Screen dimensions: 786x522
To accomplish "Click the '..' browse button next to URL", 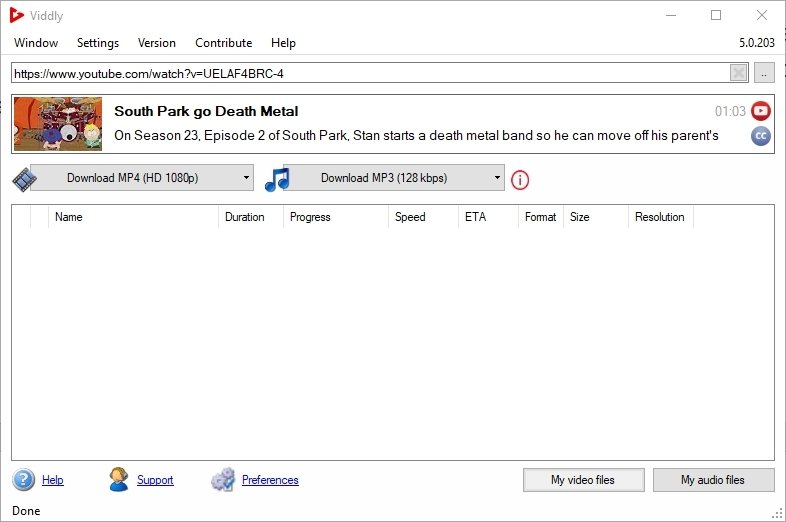I will pos(764,73).
